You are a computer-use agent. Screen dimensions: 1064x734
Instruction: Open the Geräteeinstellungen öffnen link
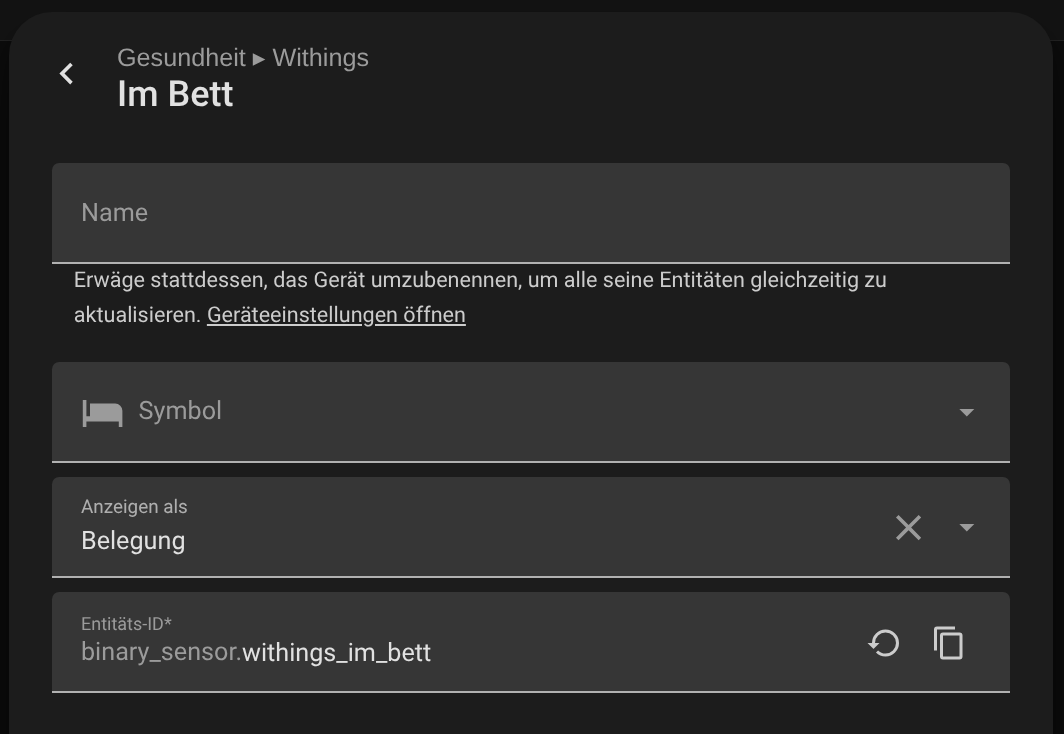[336, 315]
